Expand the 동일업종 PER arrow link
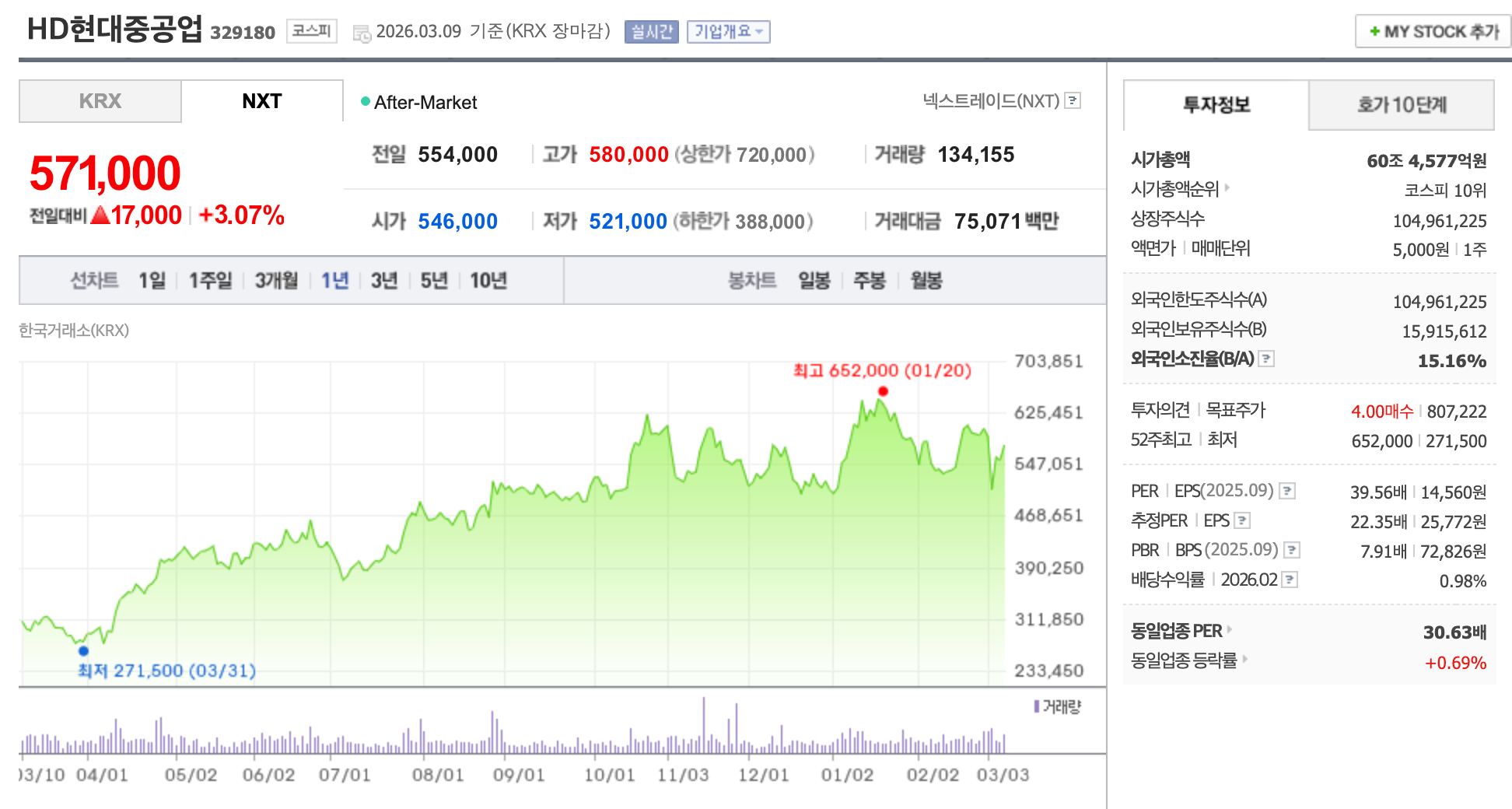This screenshot has height=809, width=1512. point(1229,629)
